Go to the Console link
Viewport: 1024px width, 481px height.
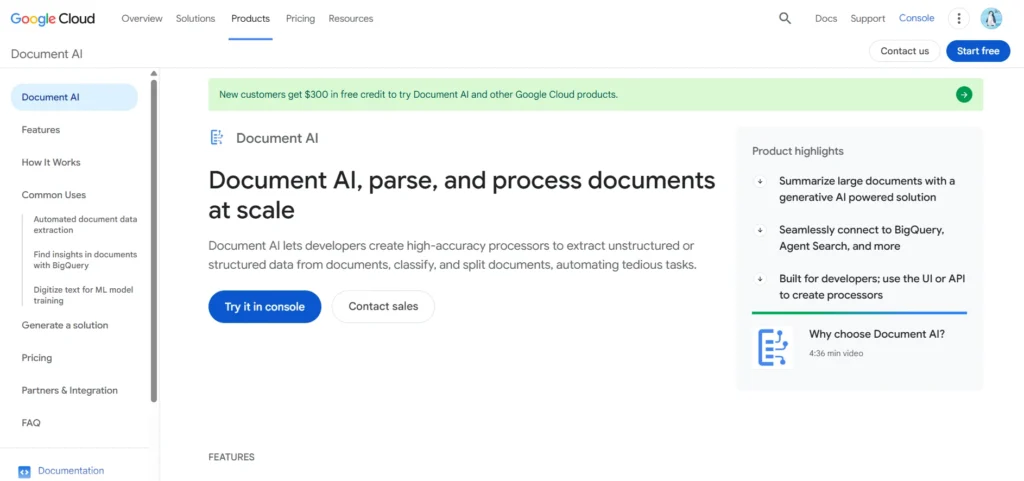pyautogui.click(x=917, y=18)
